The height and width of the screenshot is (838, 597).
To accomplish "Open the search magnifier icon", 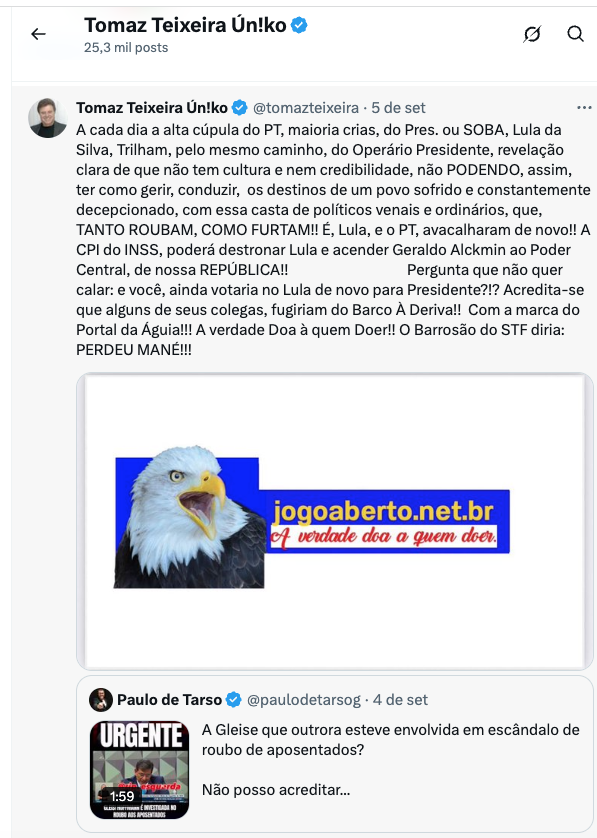I will (x=575, y=34).
